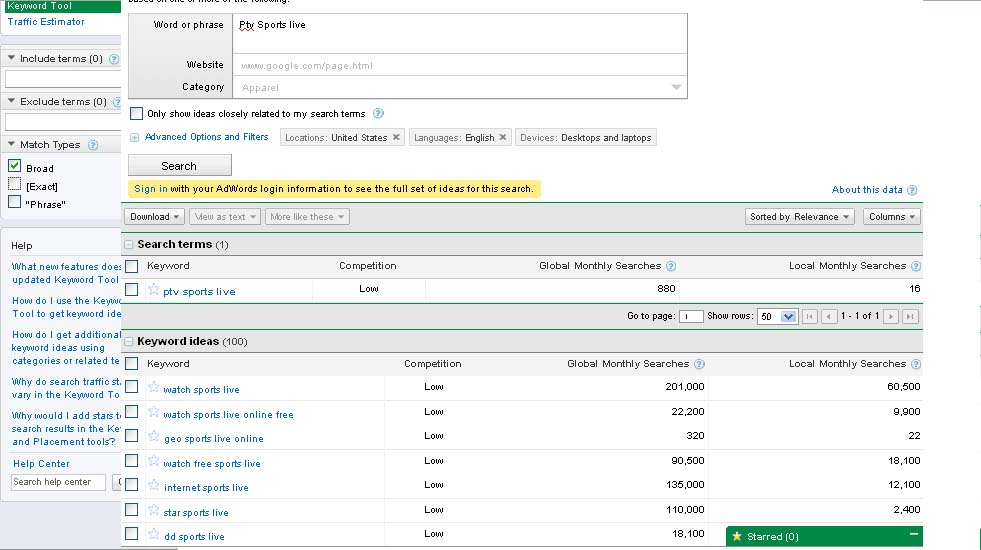This screenshot has width=981, height=550.
Task: Star the 'geo sports live online' keyword
Action: pyautogui.click(x=153, y=437)
